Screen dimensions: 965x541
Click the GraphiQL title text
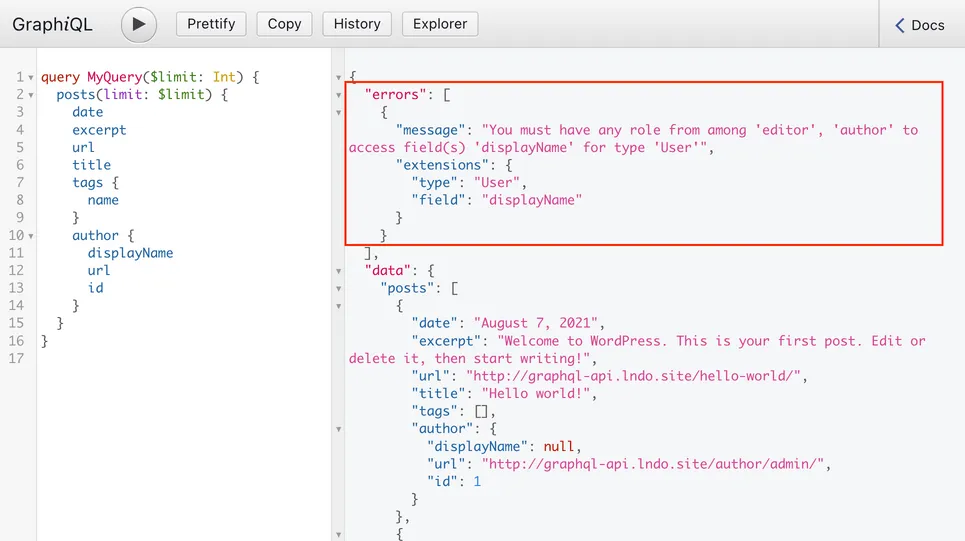point(52,25)
